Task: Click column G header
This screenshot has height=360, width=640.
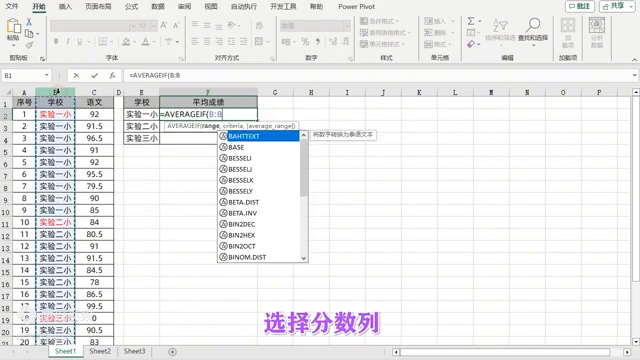Action: (x=275, y=93)
